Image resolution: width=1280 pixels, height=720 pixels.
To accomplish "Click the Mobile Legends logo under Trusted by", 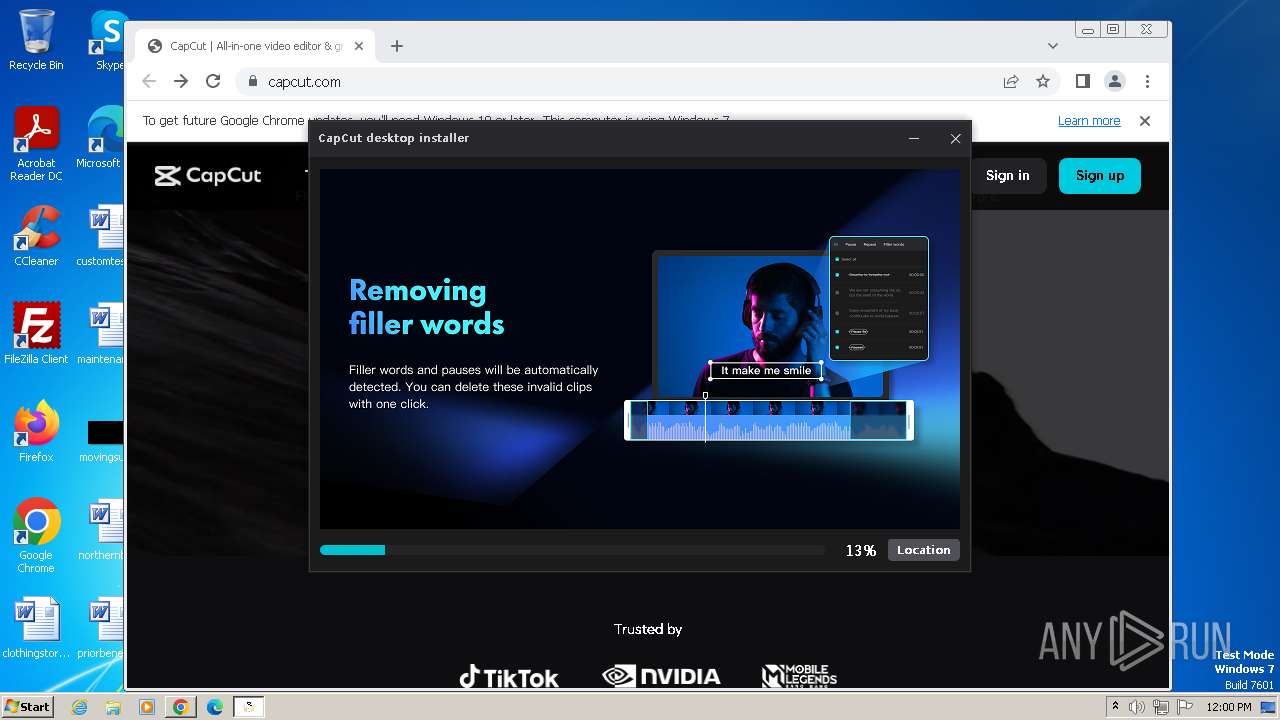I will [799, 676].
